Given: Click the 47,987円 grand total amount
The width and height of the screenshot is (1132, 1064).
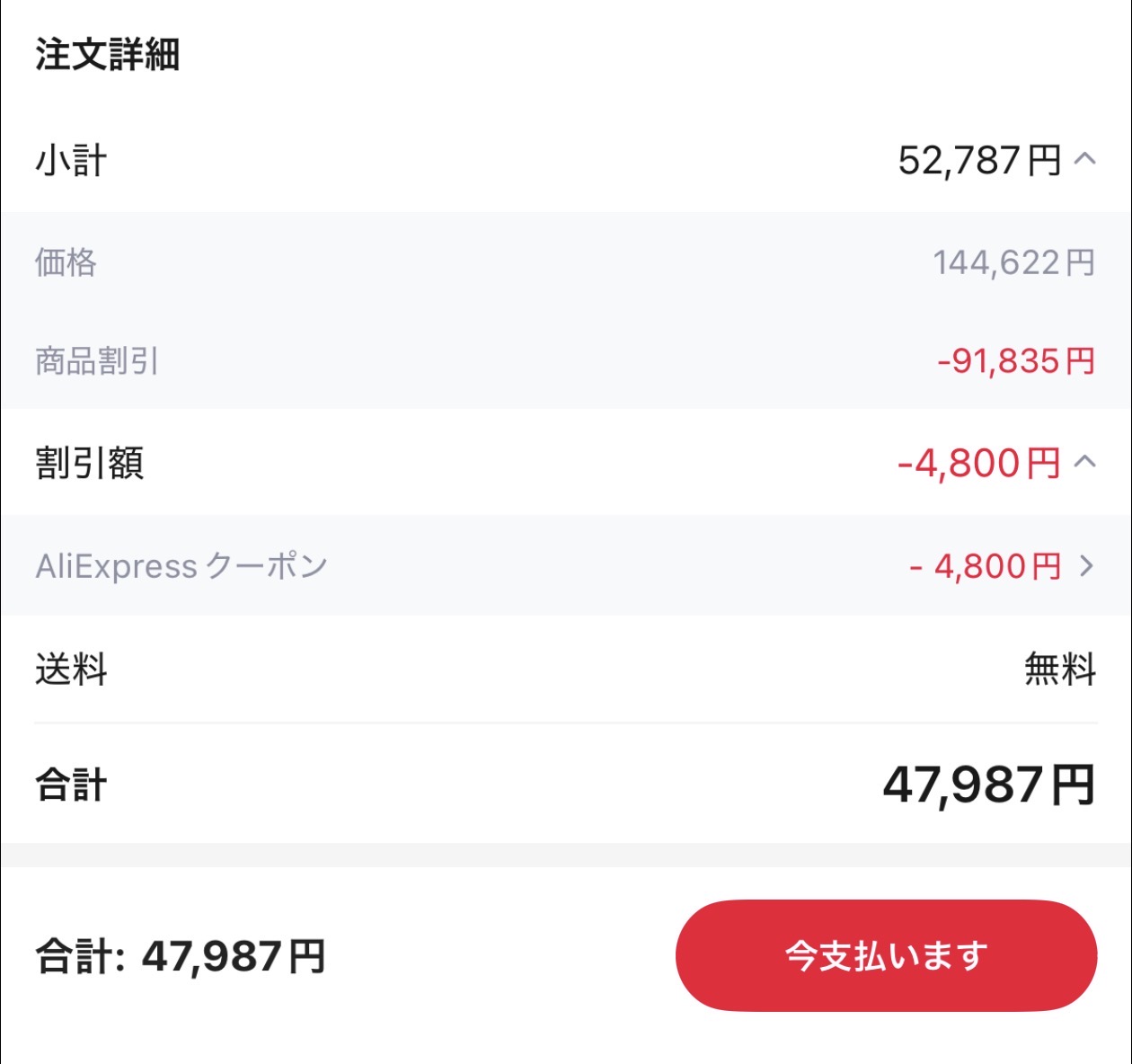Looking at the screenshot, I should pos(988,784).
